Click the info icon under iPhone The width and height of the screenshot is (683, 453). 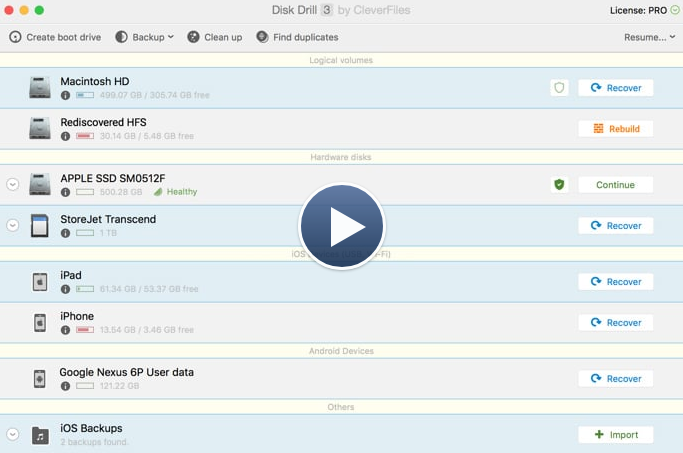(x=66, y=329)
